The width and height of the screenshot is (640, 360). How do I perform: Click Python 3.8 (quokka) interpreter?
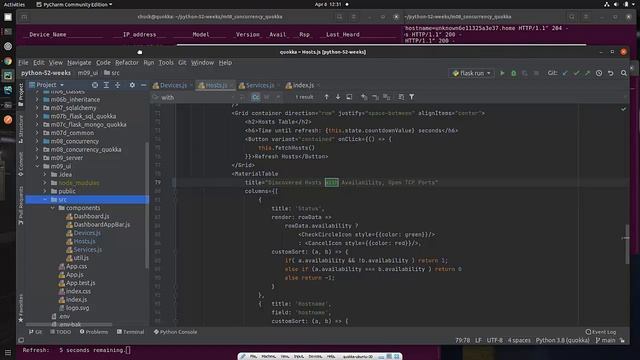[562, 340]
